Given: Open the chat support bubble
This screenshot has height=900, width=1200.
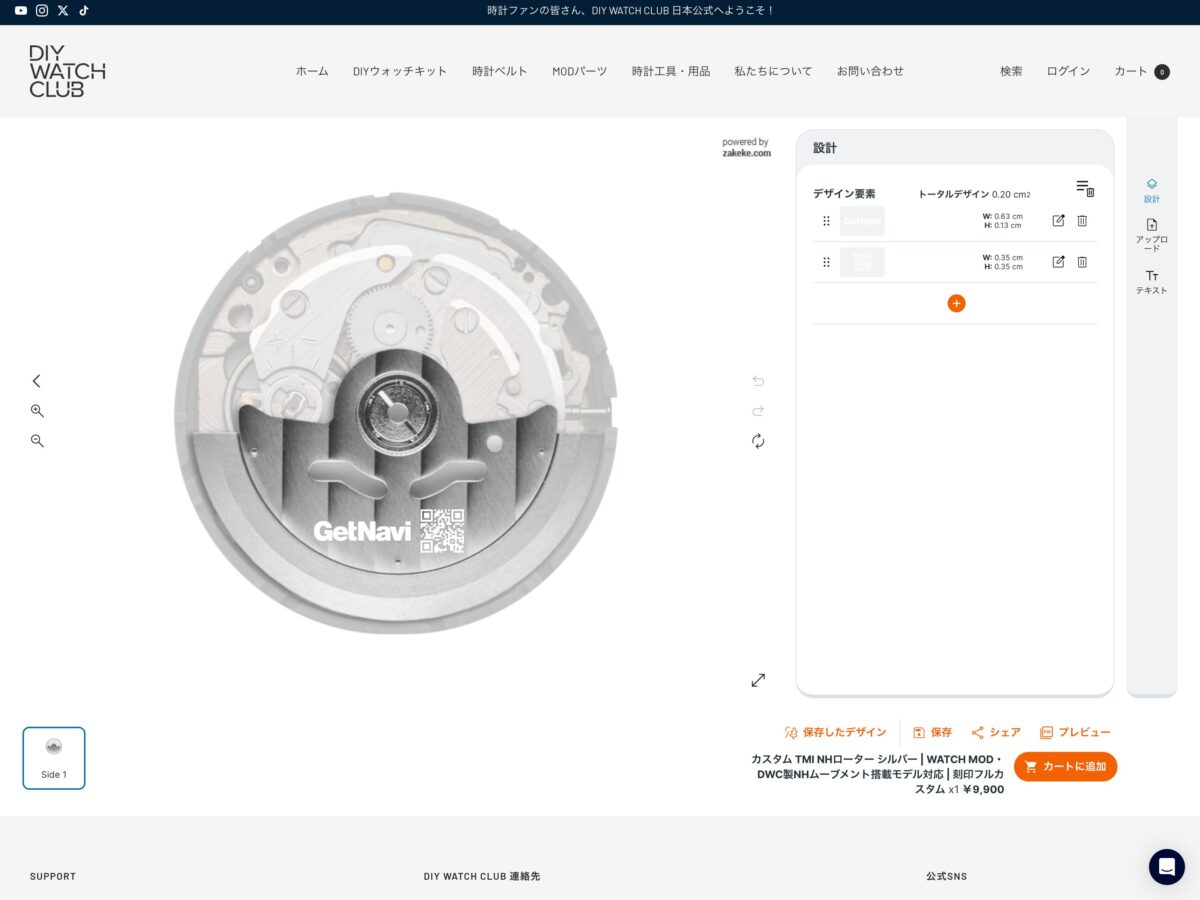Looking at the screenshot, I should pos(1166,867).
